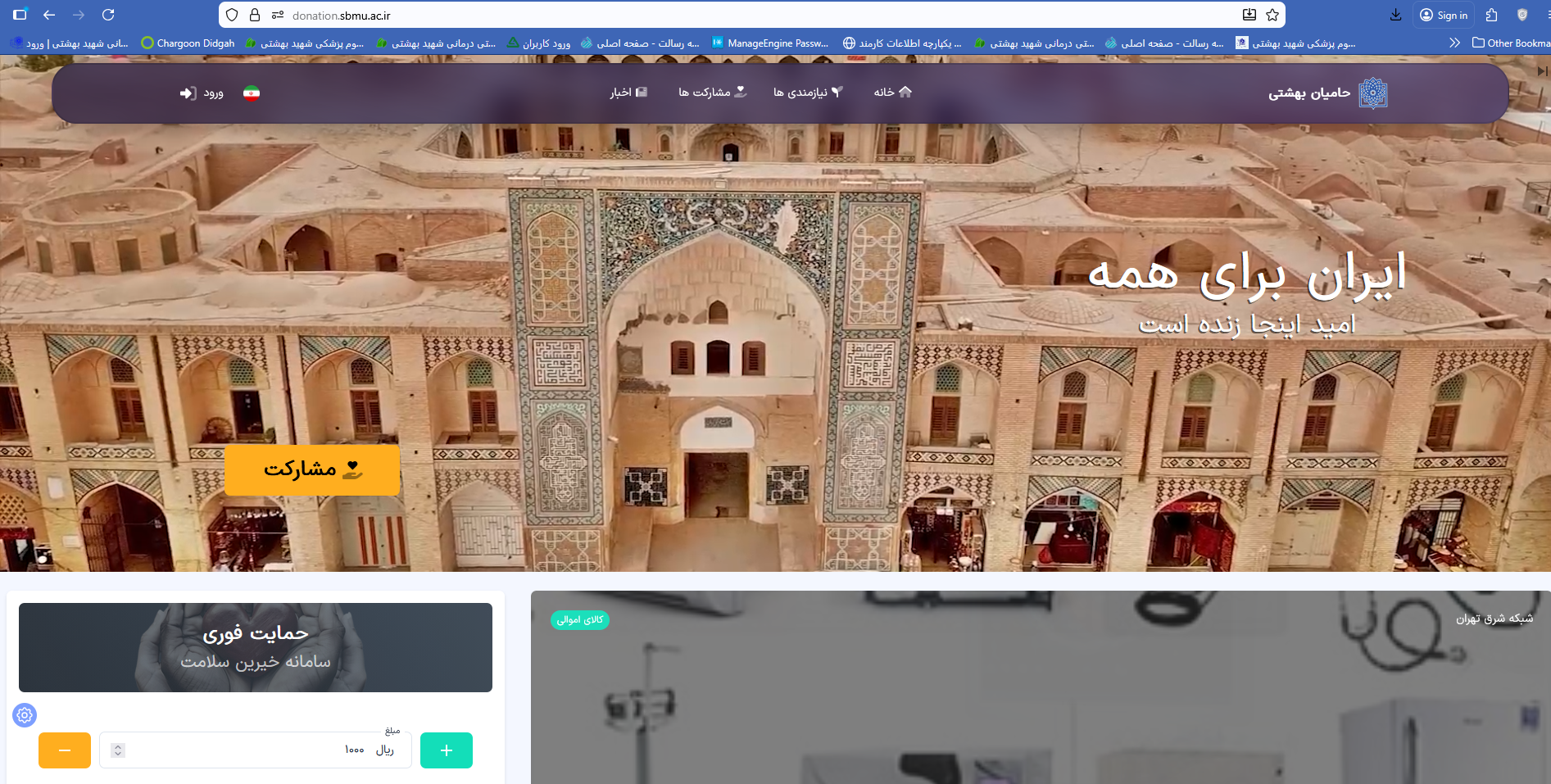Image resolution: width=1551 pixels, height=784 pixels.
Task: Click the amount field spinner arrows
Action: point(118,750)
